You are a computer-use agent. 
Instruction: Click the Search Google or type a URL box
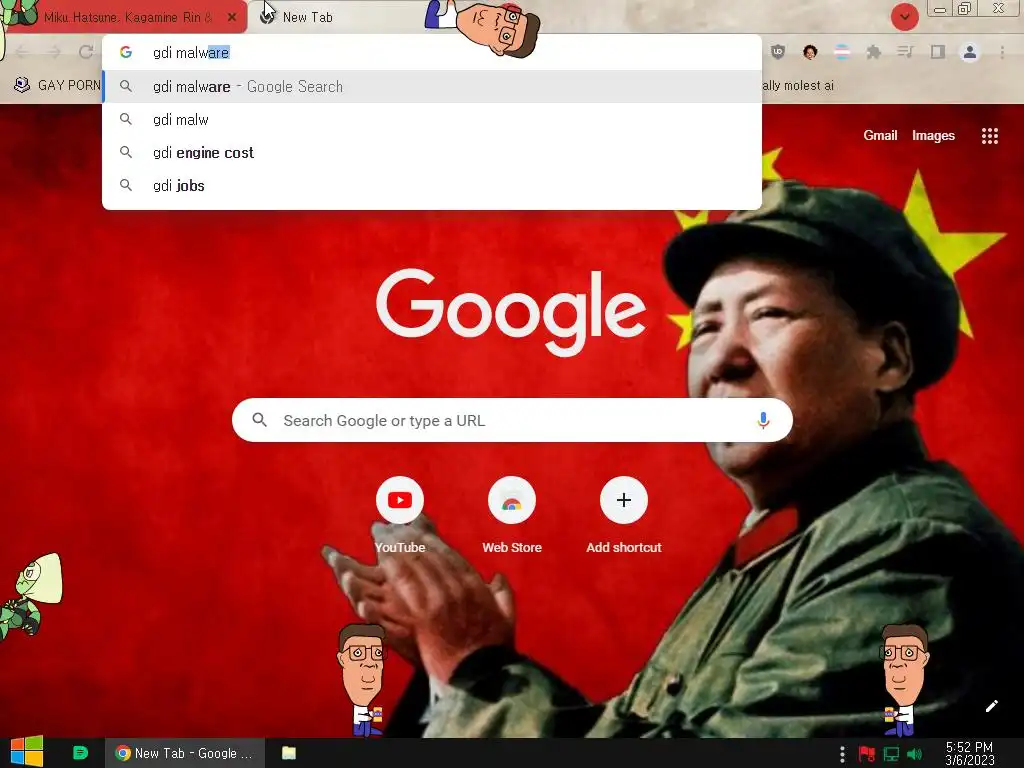pyautogui.click(x=512, y=420)
